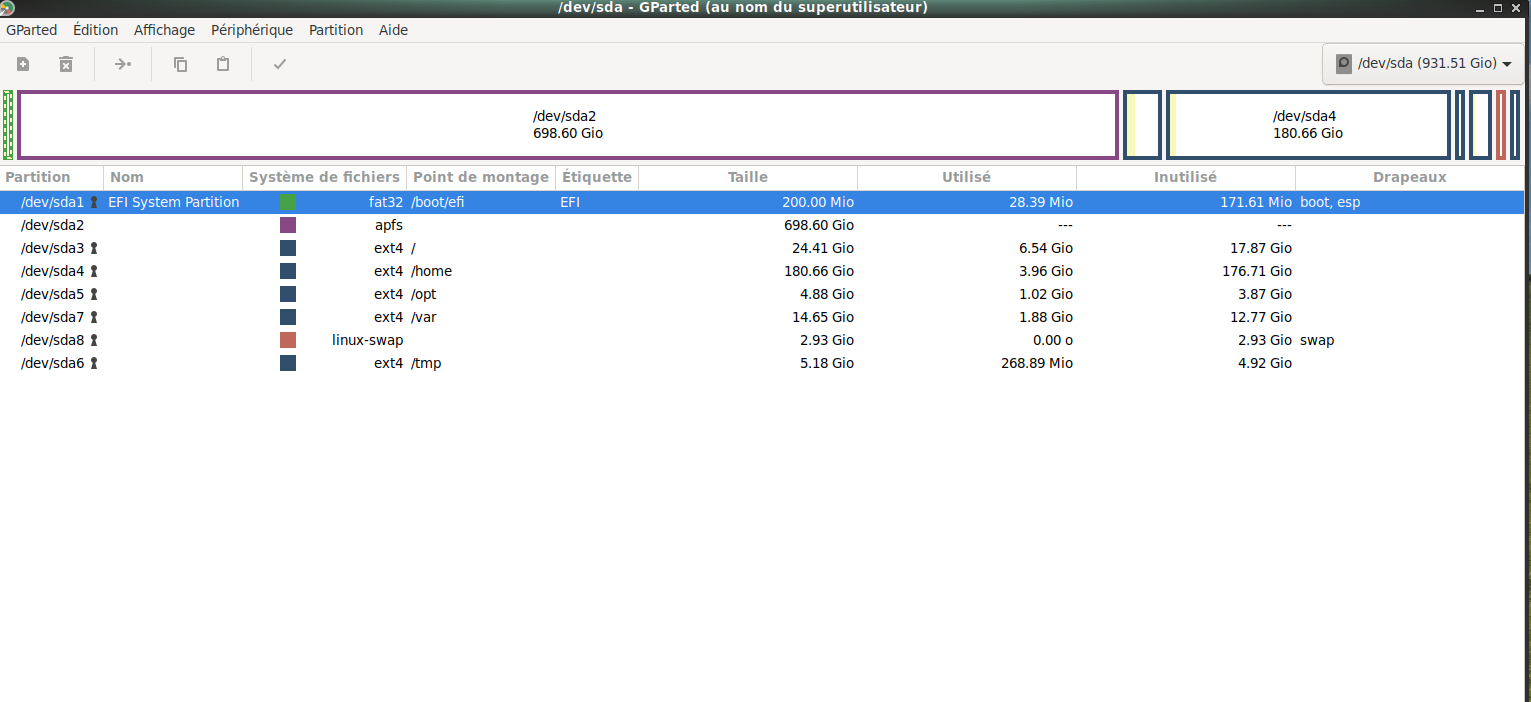Click the Partition column header
The width and height of the screenshot is (1531, 702).
coord(52,177)
